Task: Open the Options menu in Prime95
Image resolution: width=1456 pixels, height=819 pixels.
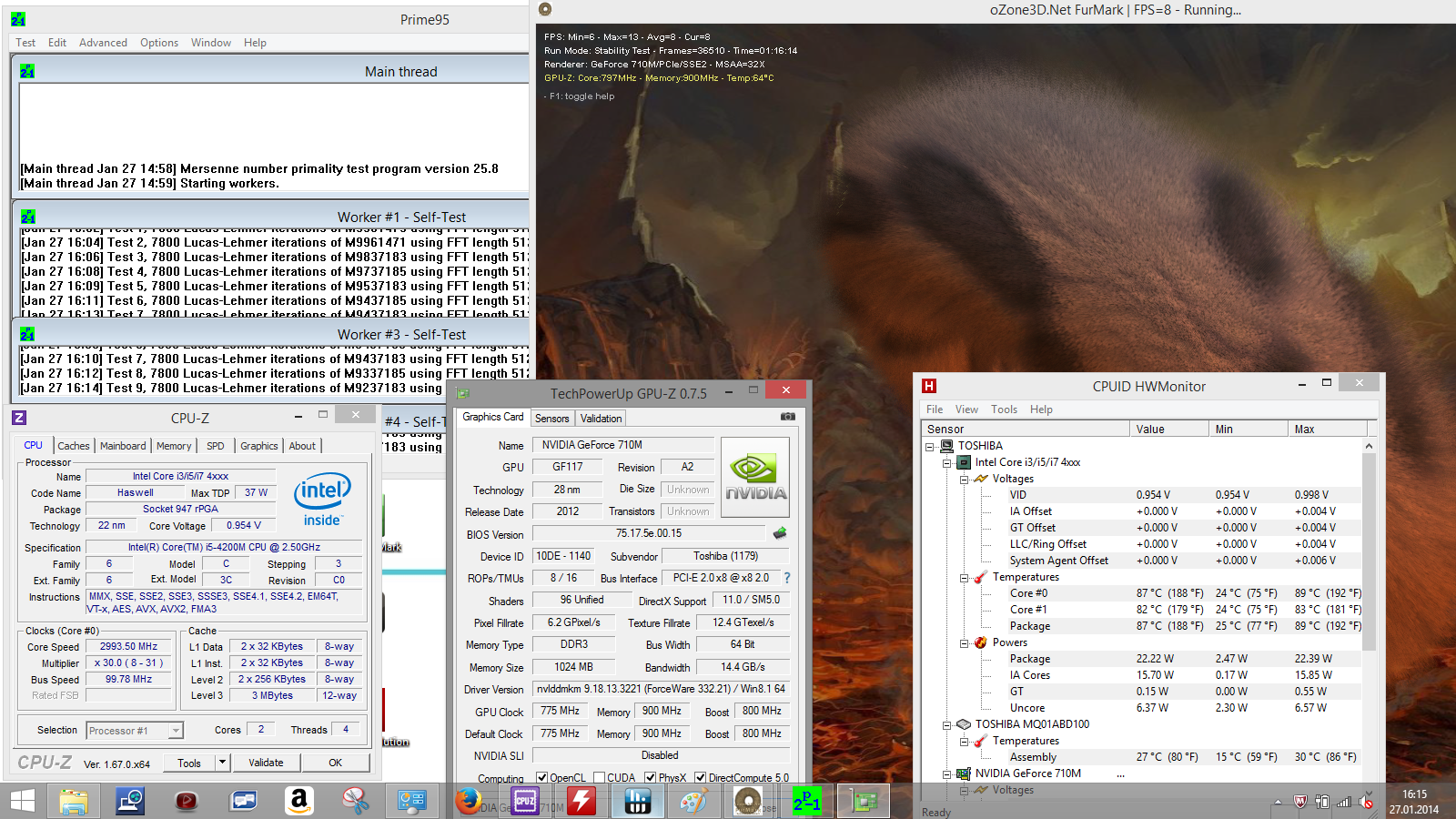Action: coord(159,43)
